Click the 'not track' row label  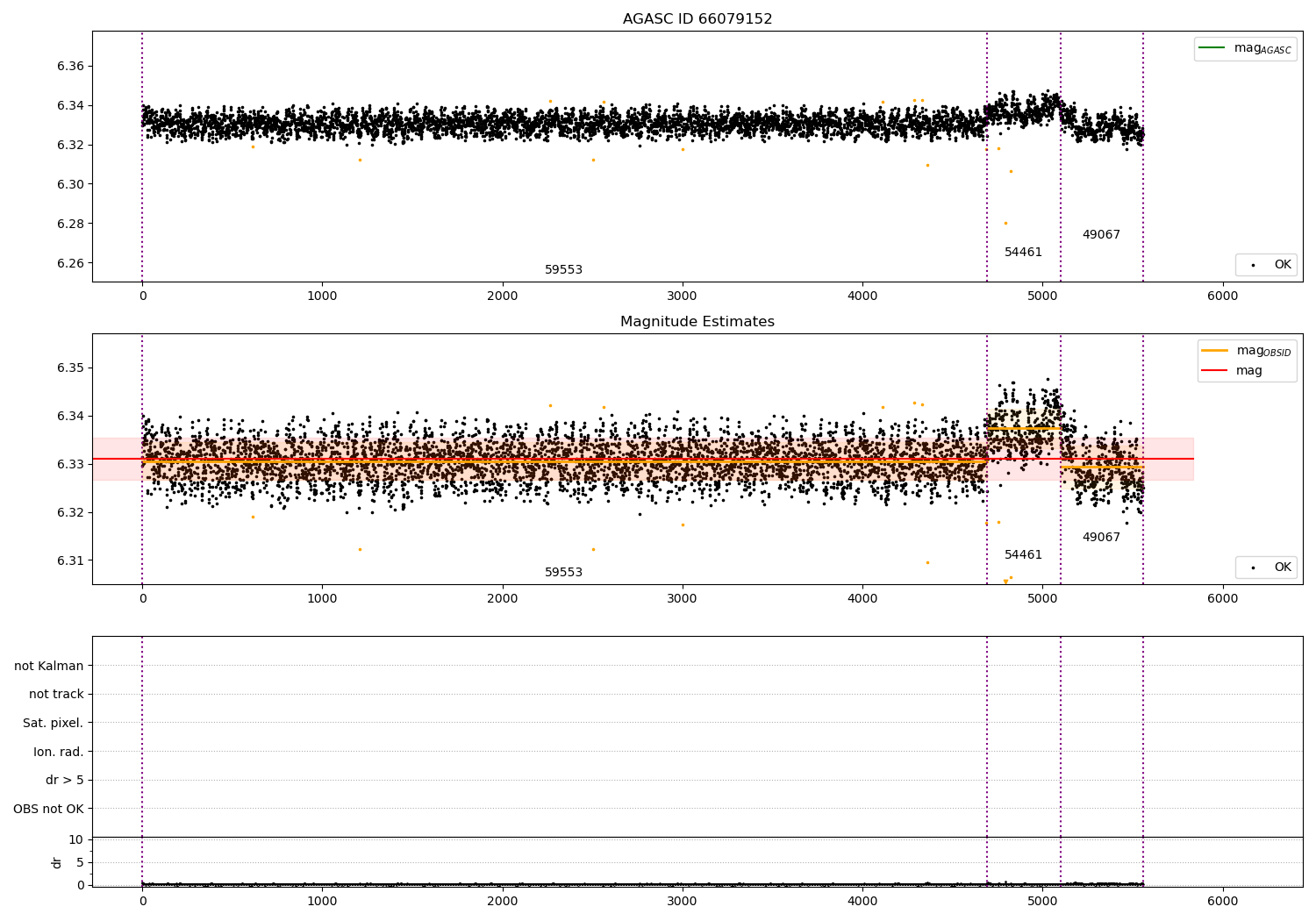[56, 694]
